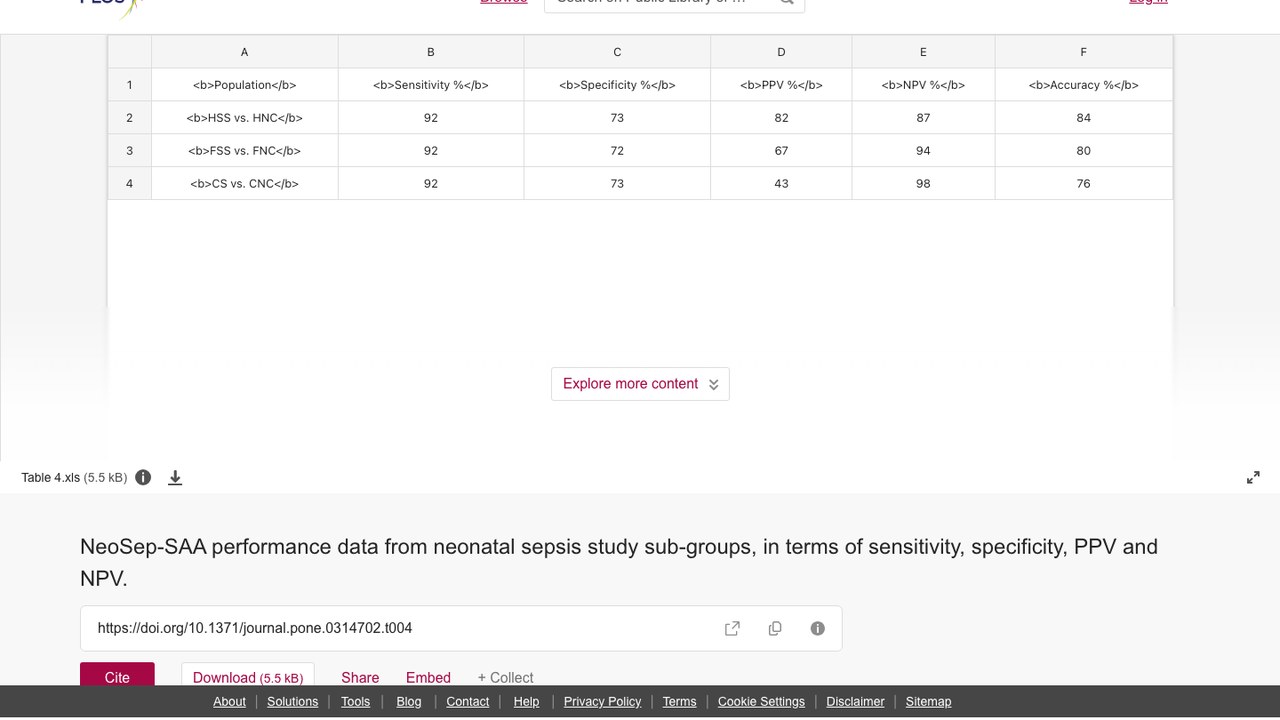Click the Cite button
1280x720 pixels.
tap(117, 675)
